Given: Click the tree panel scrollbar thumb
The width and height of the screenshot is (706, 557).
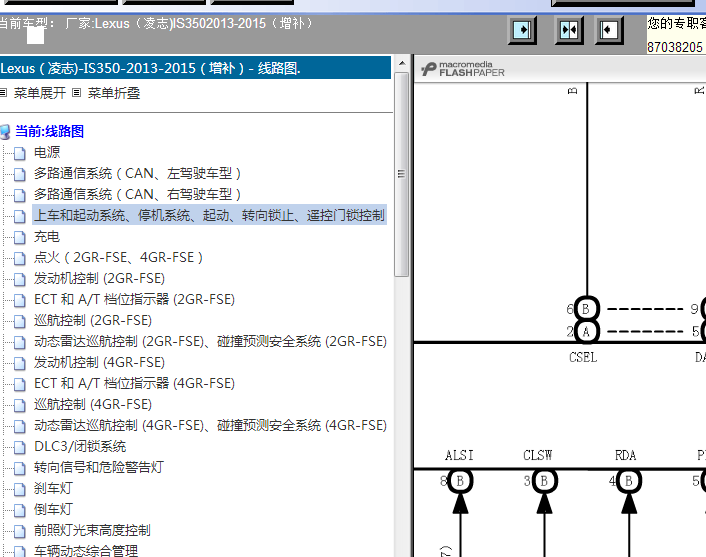Looking at the screenshot, I should tap(402, 174).
